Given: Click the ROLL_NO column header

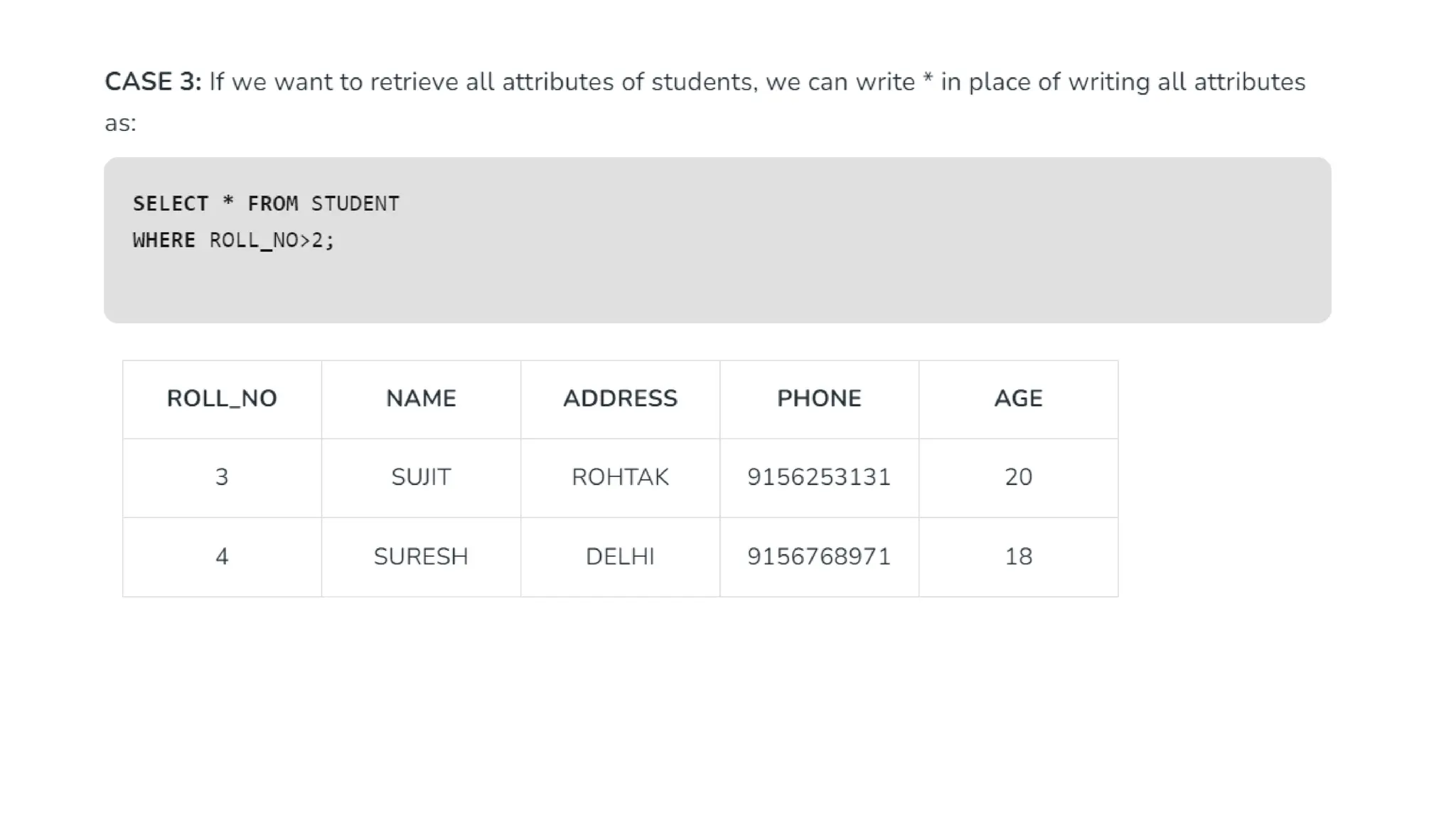Looking at the screenshot, I should coord(222,399).
